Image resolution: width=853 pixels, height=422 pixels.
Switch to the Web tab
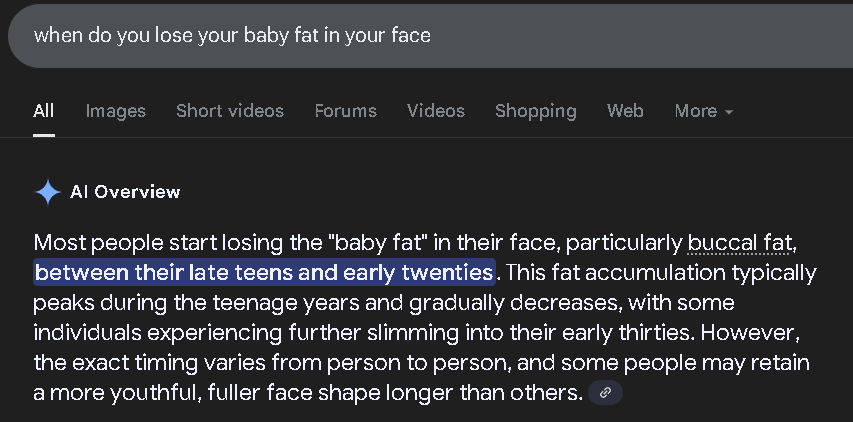[x=625, y=111]
